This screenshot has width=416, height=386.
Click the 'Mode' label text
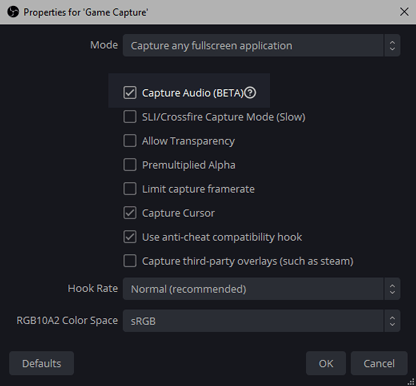coord(104,45)
